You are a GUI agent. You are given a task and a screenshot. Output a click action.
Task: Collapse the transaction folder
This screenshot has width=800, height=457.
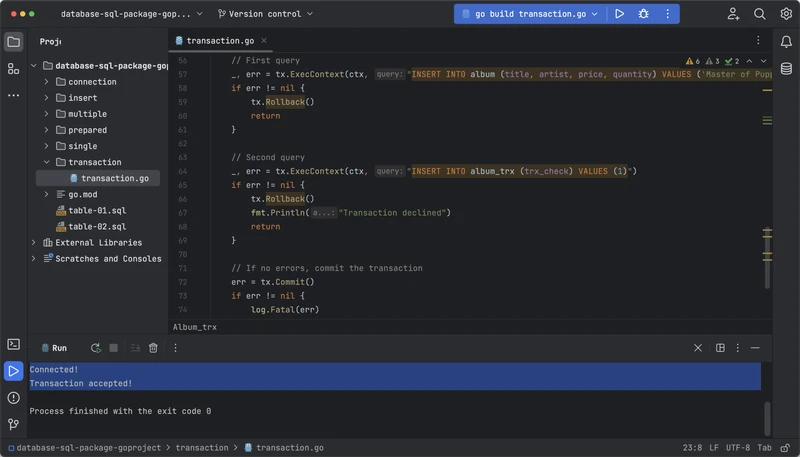pos(46,162)
